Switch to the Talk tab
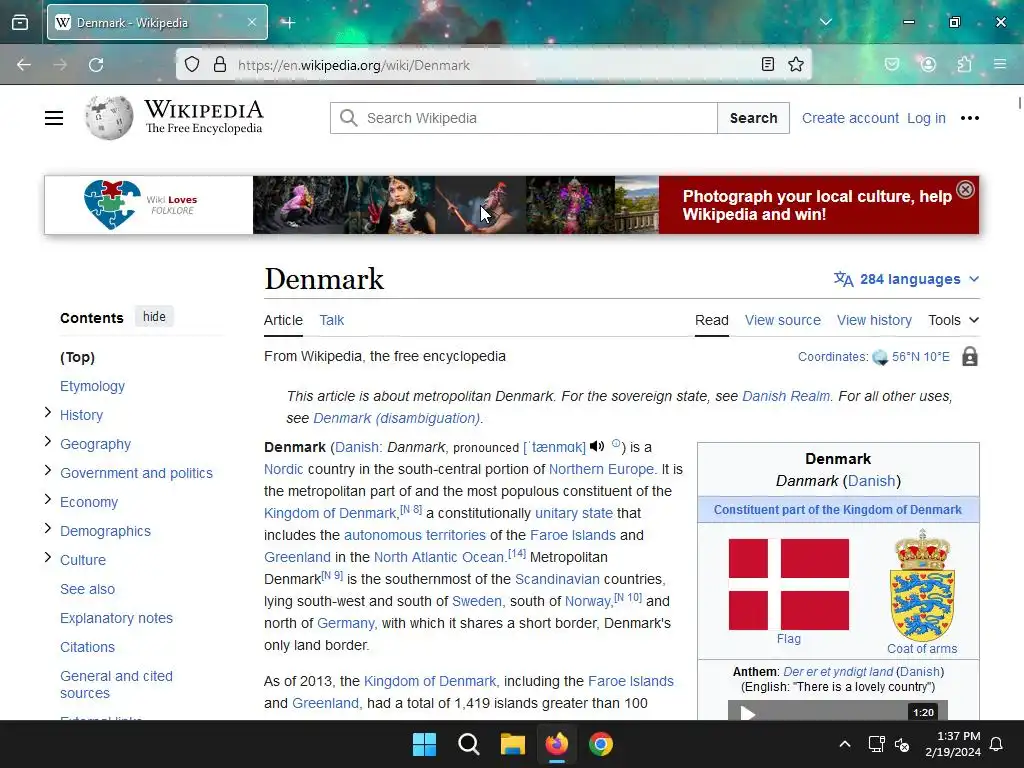Viewport: 1024px width, 768px height. click(x=332, y=320)
